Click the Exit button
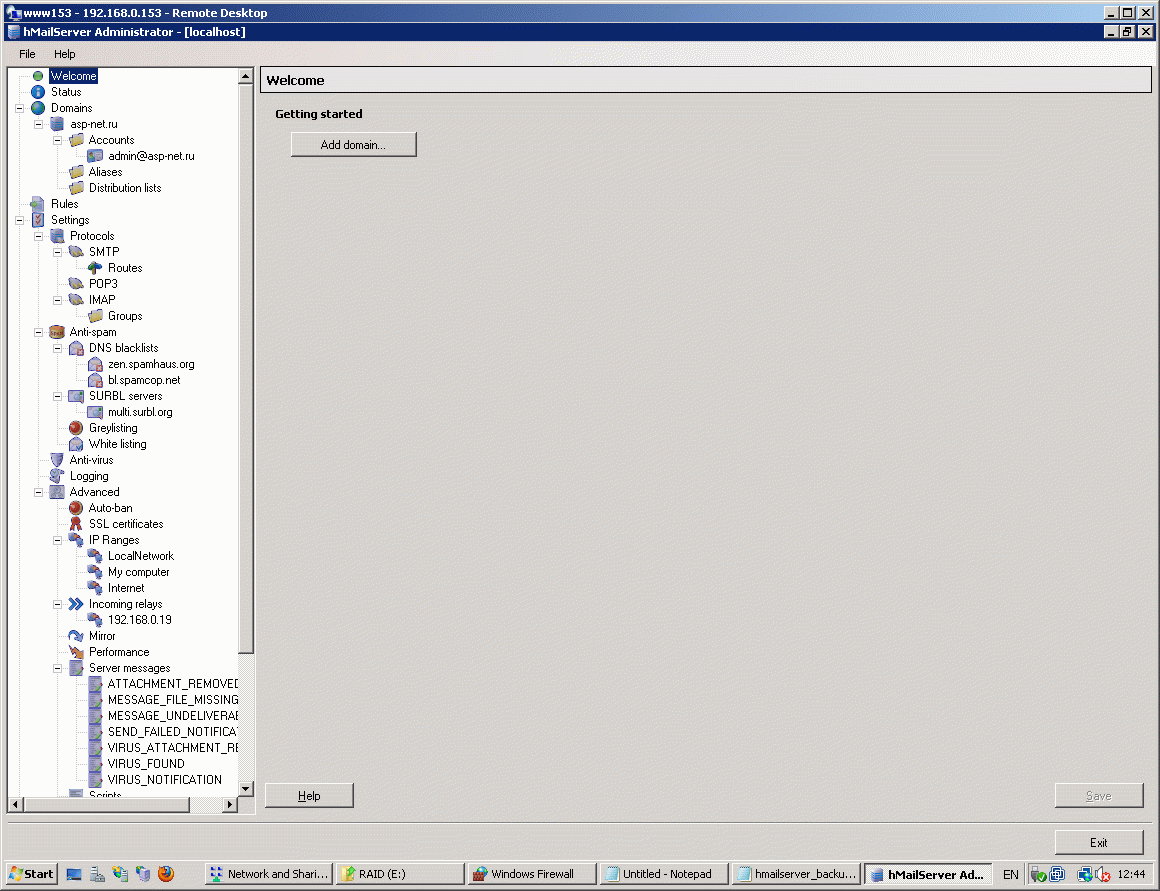The height and width of the screenshot is (891, 1160). pyautogui.click(x=1099, y=842)
